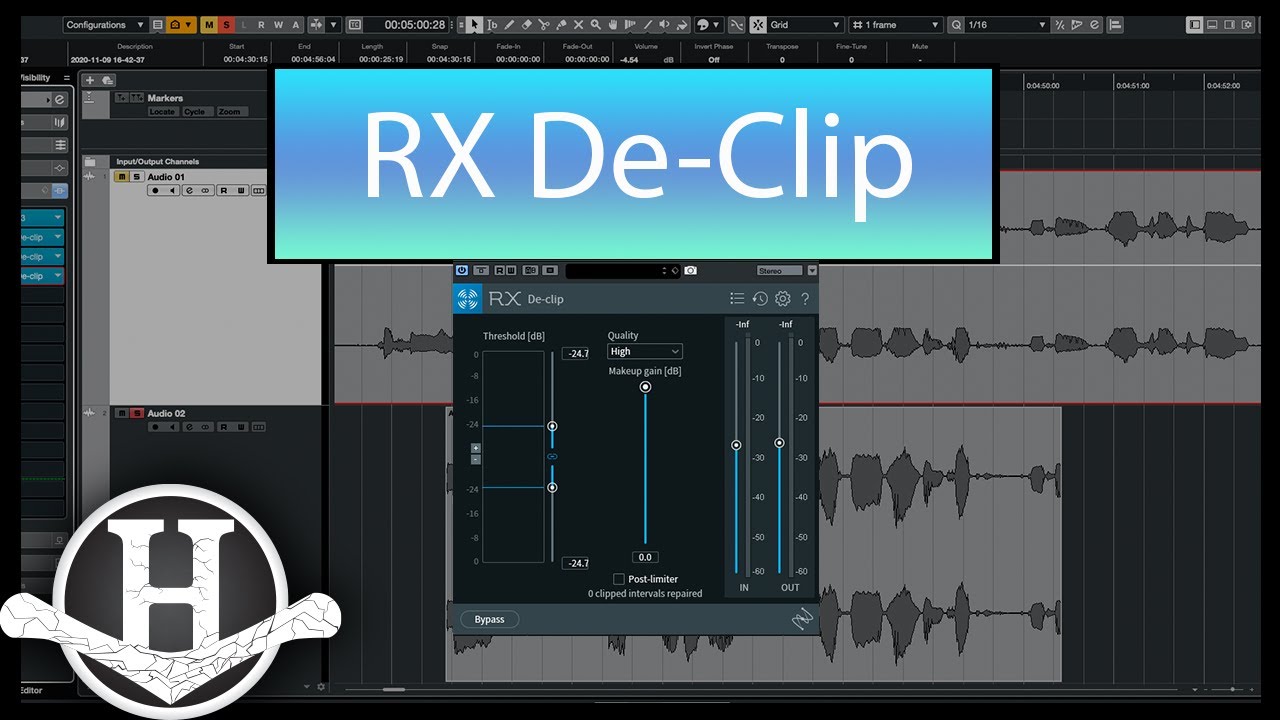This screenshot has height=720, width=1280.
Task: Open RX De-clip preset list icon
Action: point(737,298)
